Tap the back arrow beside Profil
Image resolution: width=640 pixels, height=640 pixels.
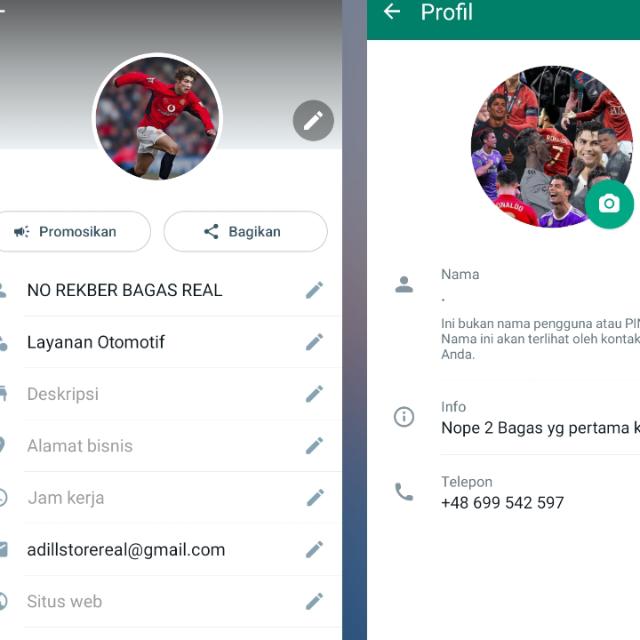point(392,12)
